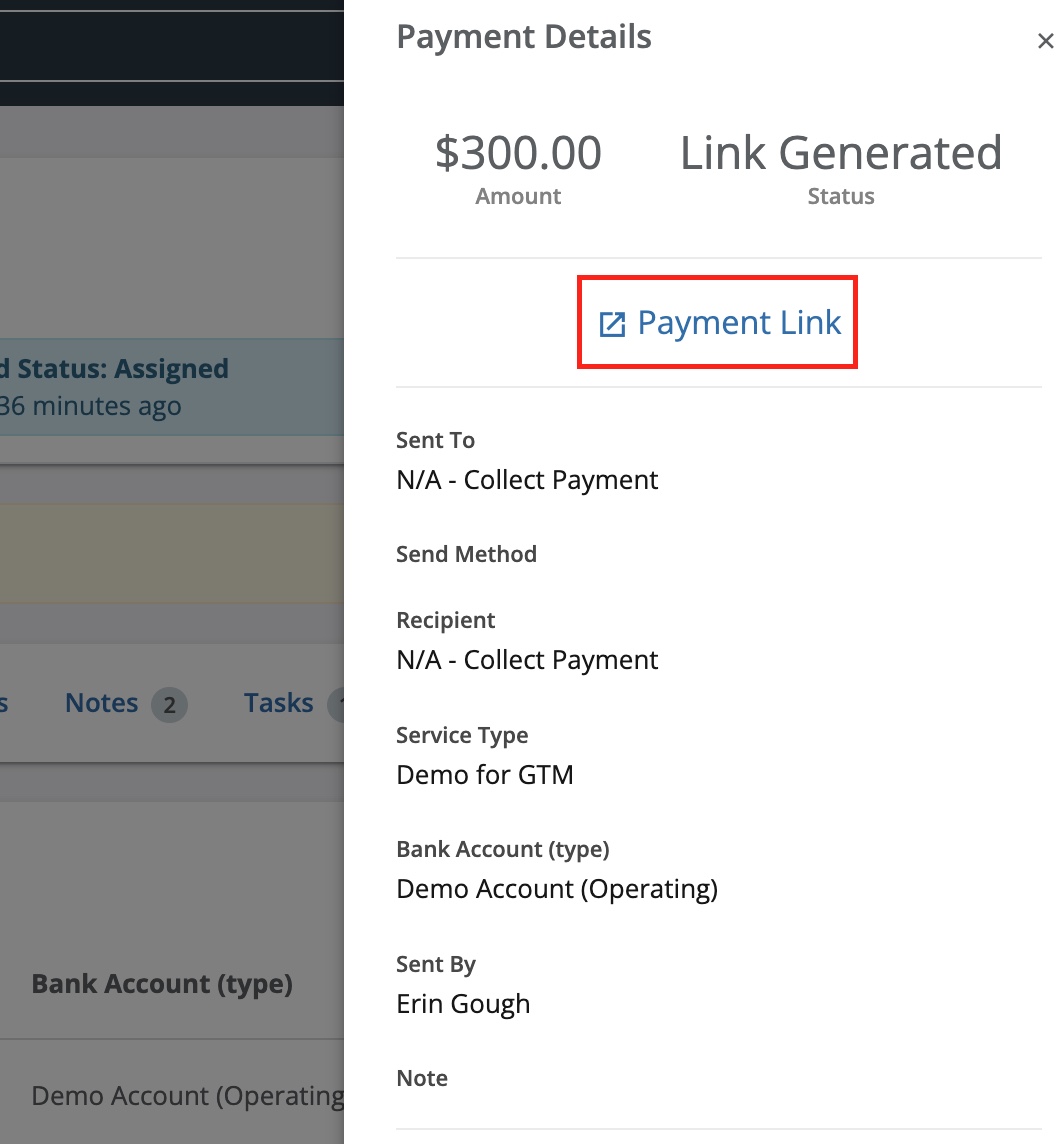Select the Status: Assigned banner
This screenshot has width=1058, height=1144.
171,387
